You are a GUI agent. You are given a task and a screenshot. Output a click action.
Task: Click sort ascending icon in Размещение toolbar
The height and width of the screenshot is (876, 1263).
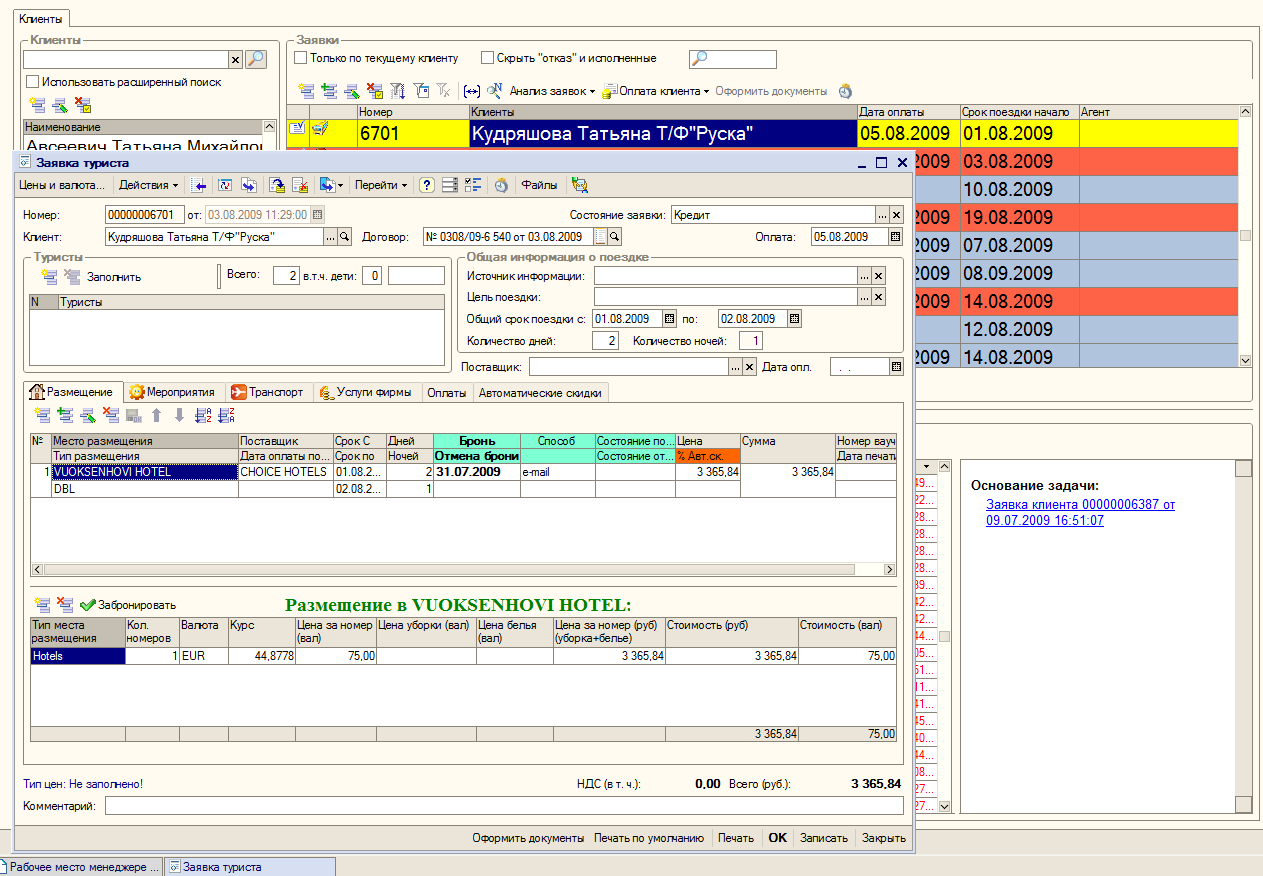click(203, 415)
